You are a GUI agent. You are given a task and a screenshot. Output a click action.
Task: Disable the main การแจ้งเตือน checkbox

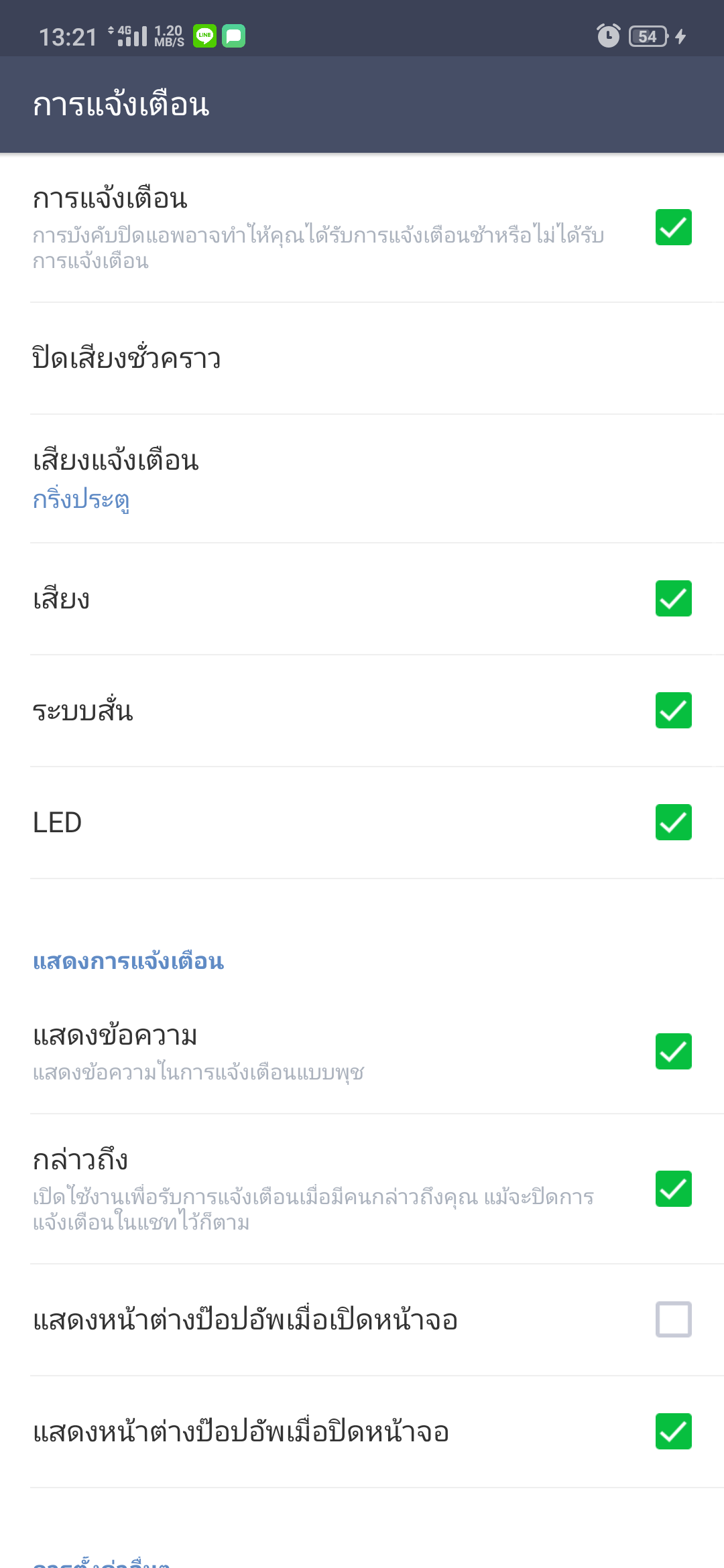(x=673, y=228)
